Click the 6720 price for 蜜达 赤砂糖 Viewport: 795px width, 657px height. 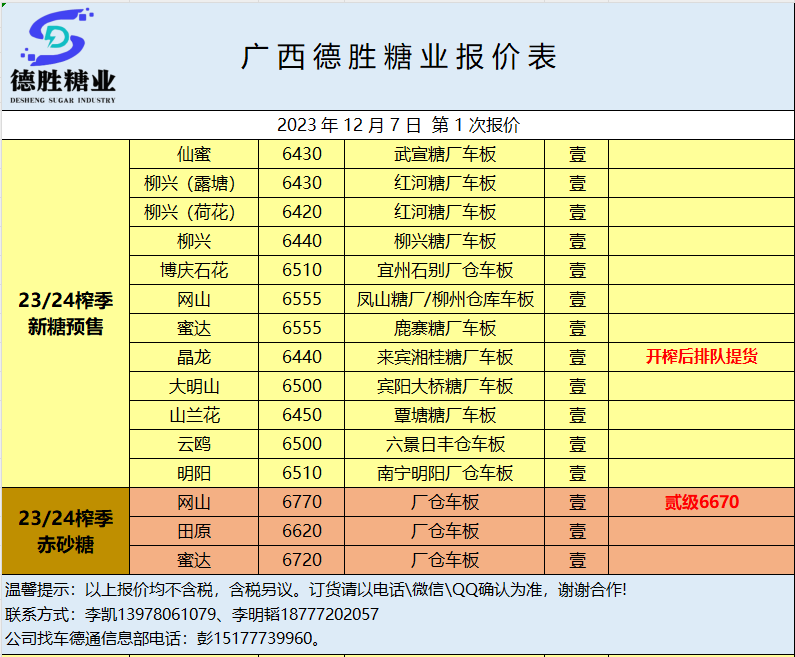click(302, 560)
